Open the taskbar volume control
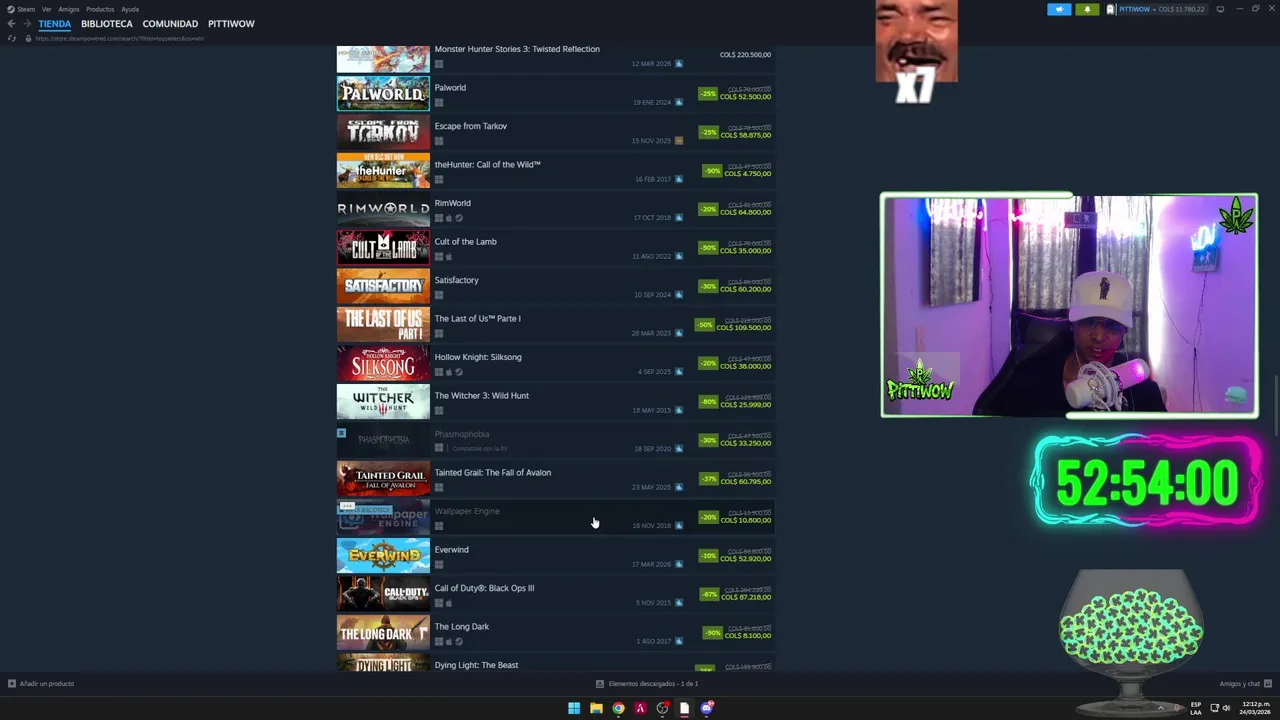 pos(1226,708)
